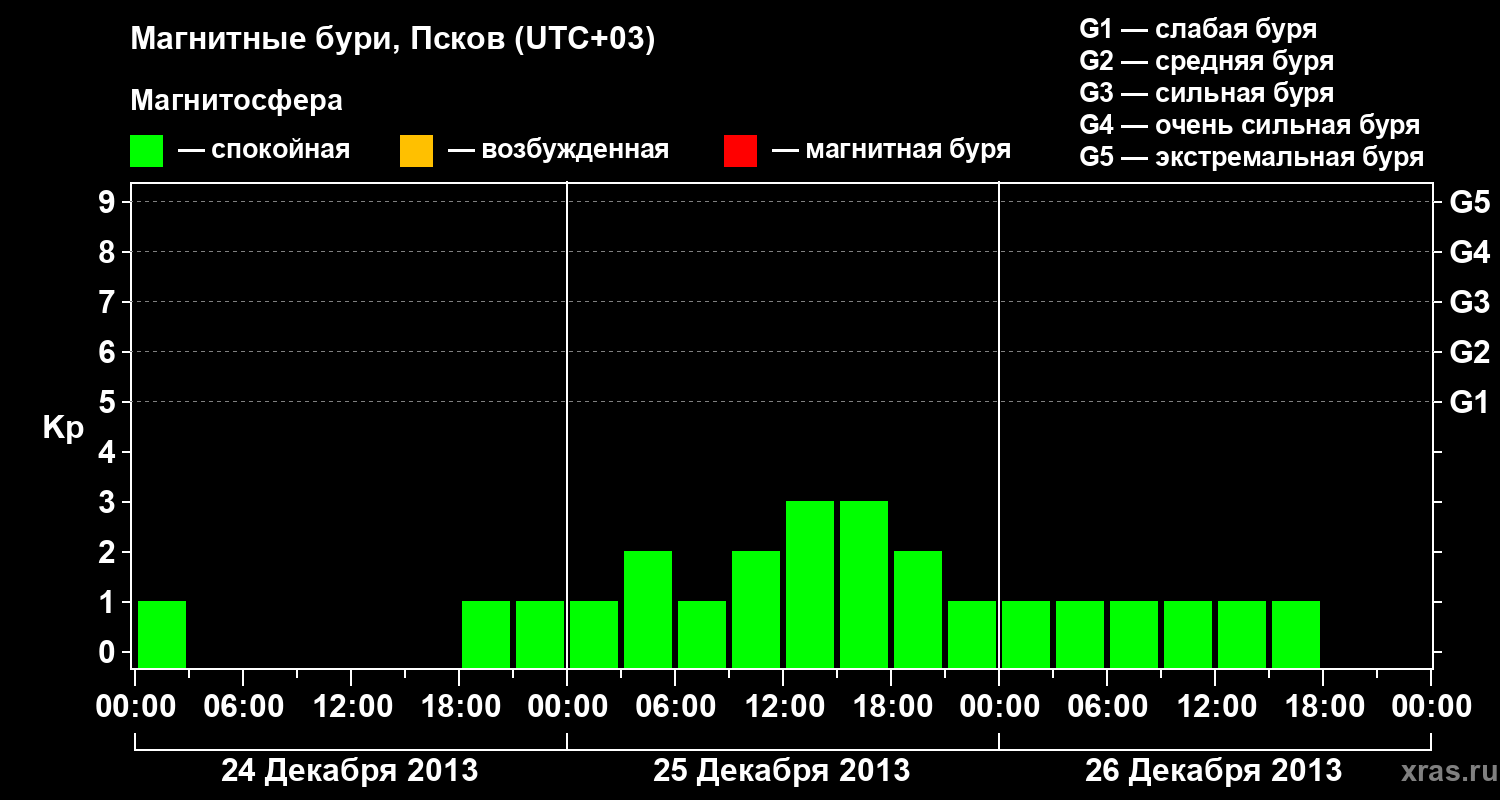1500x800 pixels.
Task: Click the G4 right-axis label
Action: 1469,252
